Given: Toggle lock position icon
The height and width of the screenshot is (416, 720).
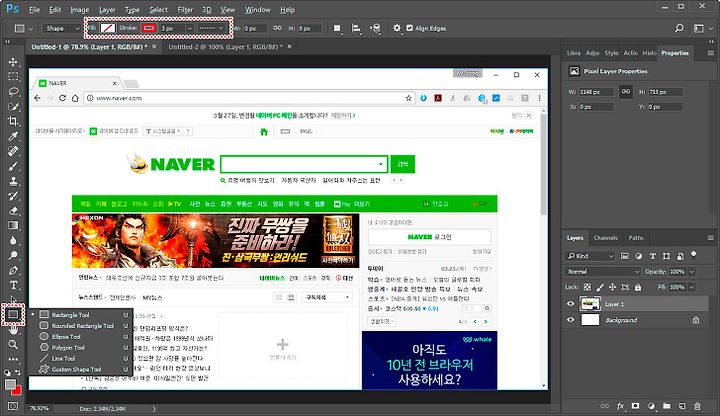Looking at the screenshot, I should pyautogui.click(x=612, y=287).
